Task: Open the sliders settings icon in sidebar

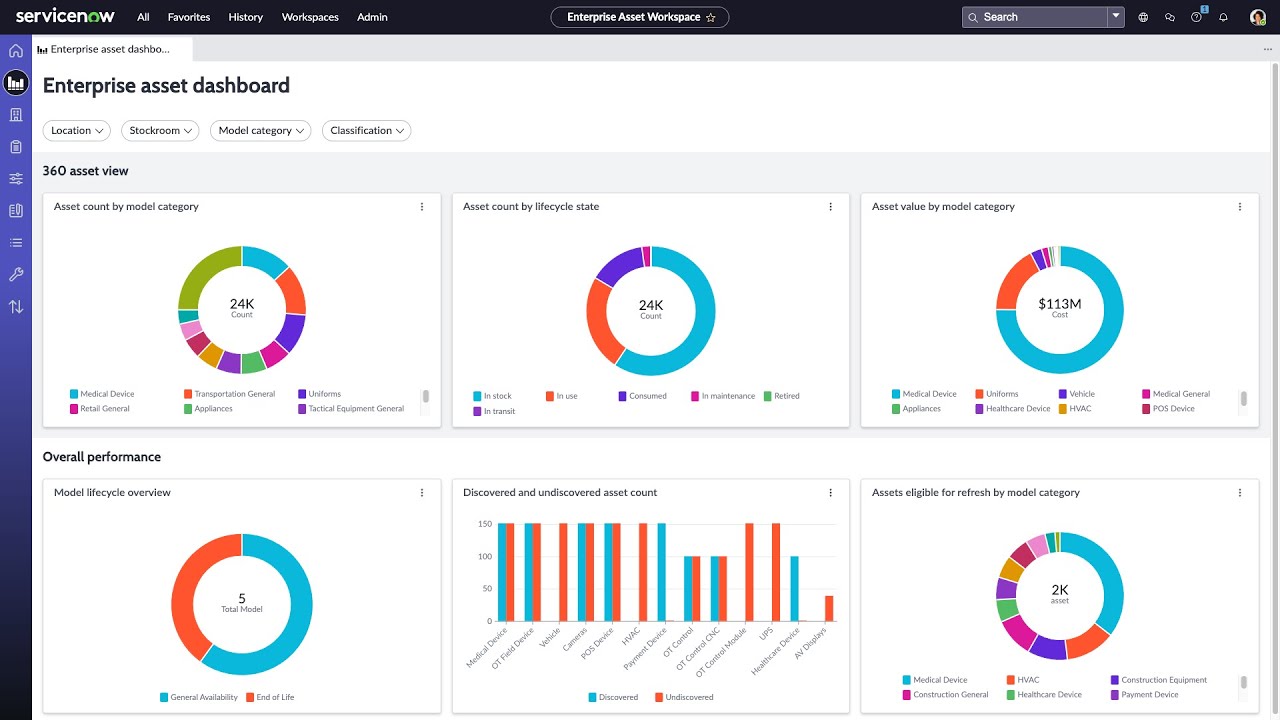Action: point(16,179)
